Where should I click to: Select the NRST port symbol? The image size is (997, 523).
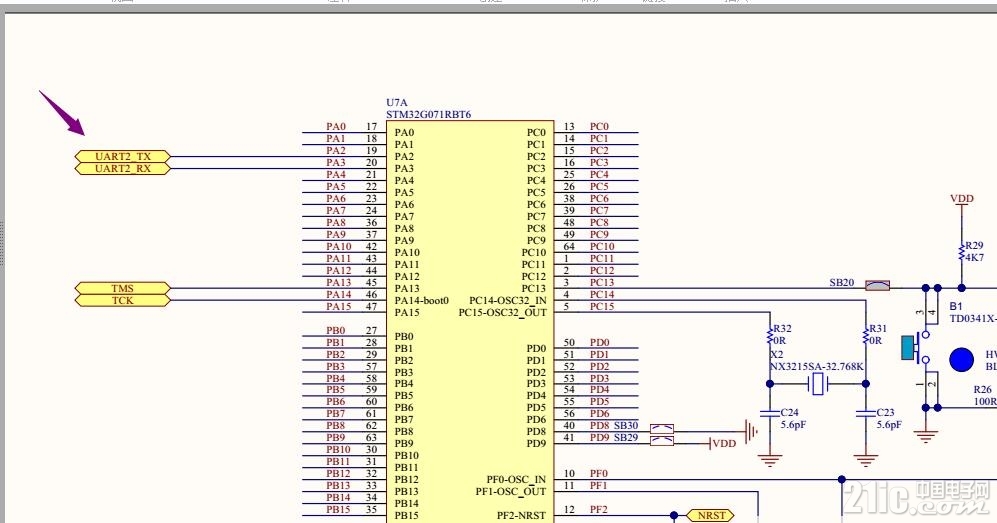711,515
